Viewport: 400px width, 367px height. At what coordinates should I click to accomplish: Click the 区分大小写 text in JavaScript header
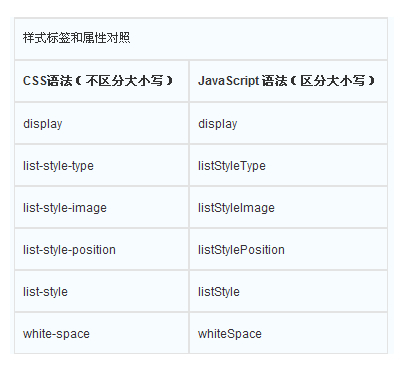point(333,81)
